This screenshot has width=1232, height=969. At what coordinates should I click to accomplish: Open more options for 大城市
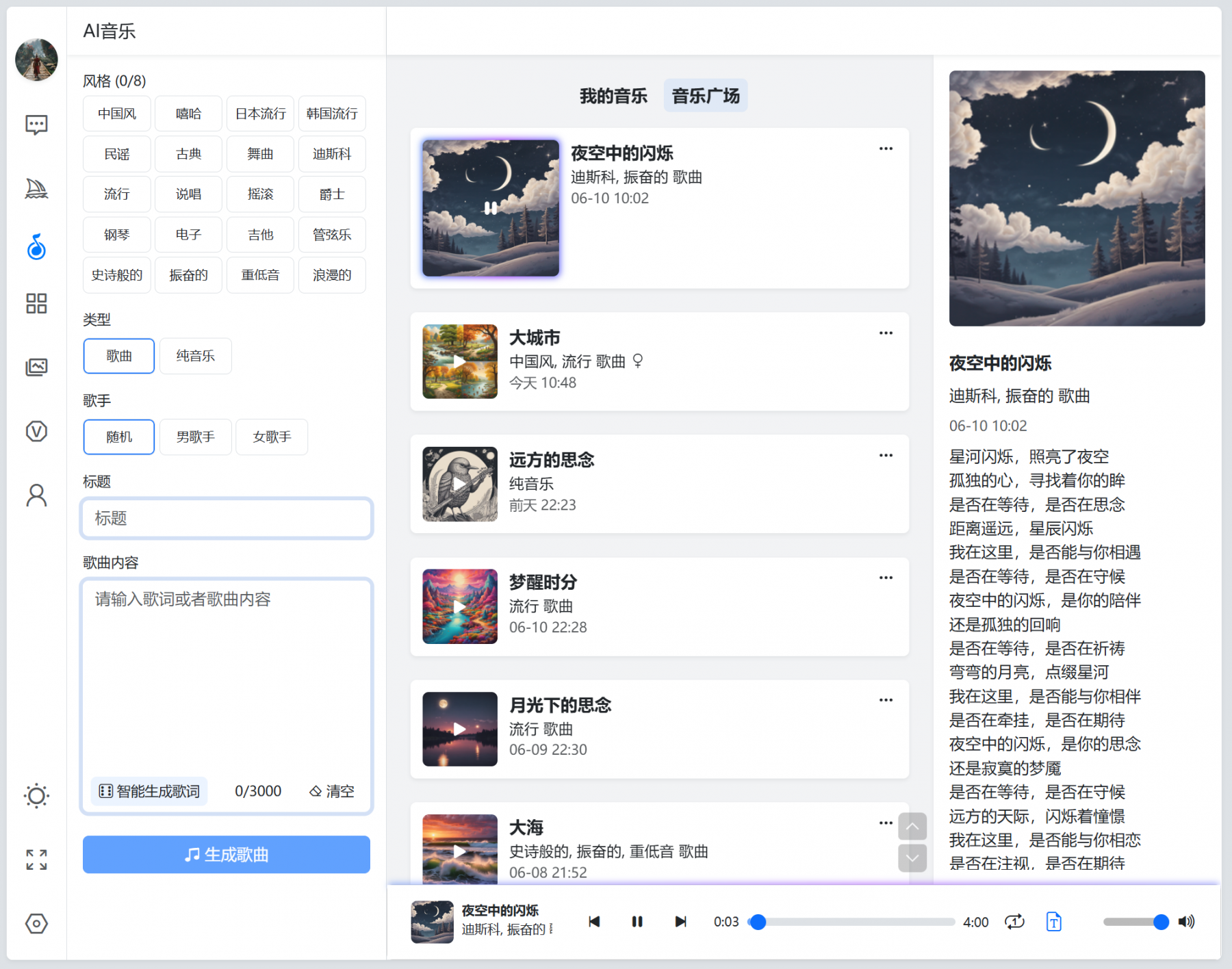pyautogui.click(x=886, y=333)
